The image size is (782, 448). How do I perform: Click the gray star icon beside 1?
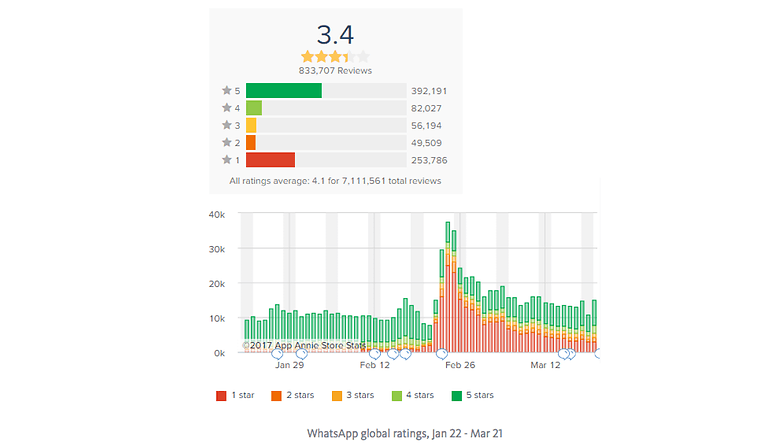pyautogui.click(x=227, y=160)
